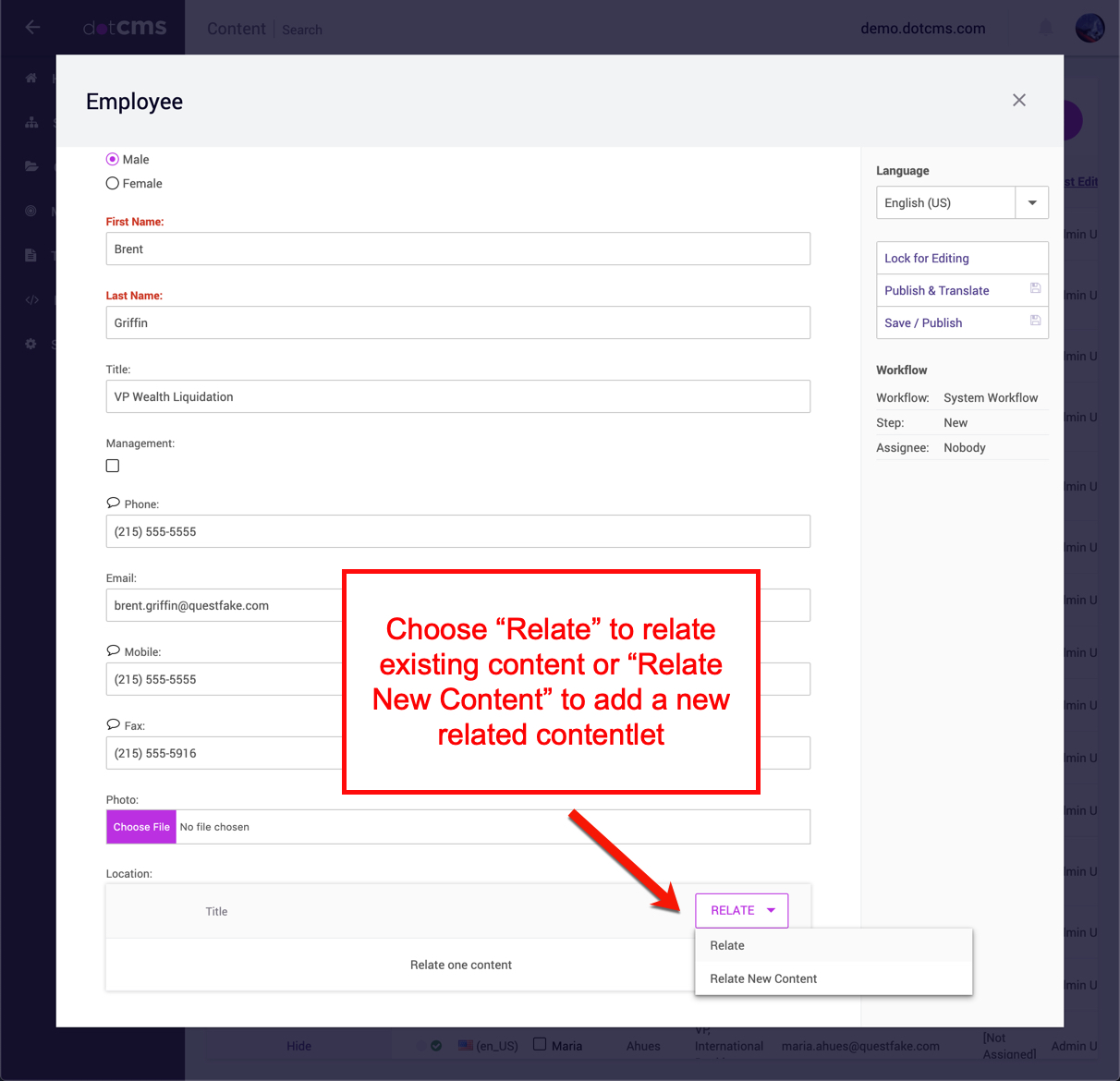Screen dimensions: 1120x1081
Task: Click the code brackets icon in the sidebar
Action: (x=31, y=299)
